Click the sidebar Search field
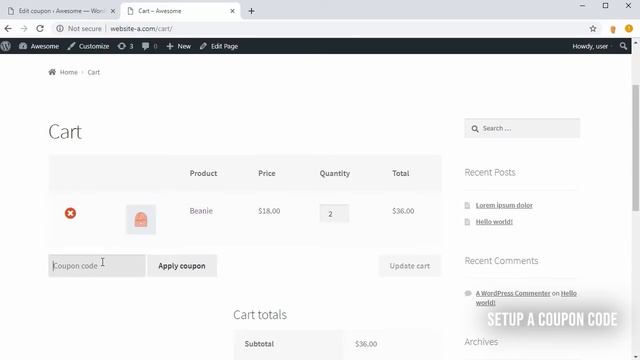The image size is (640, 360). (x=522, y=128)
